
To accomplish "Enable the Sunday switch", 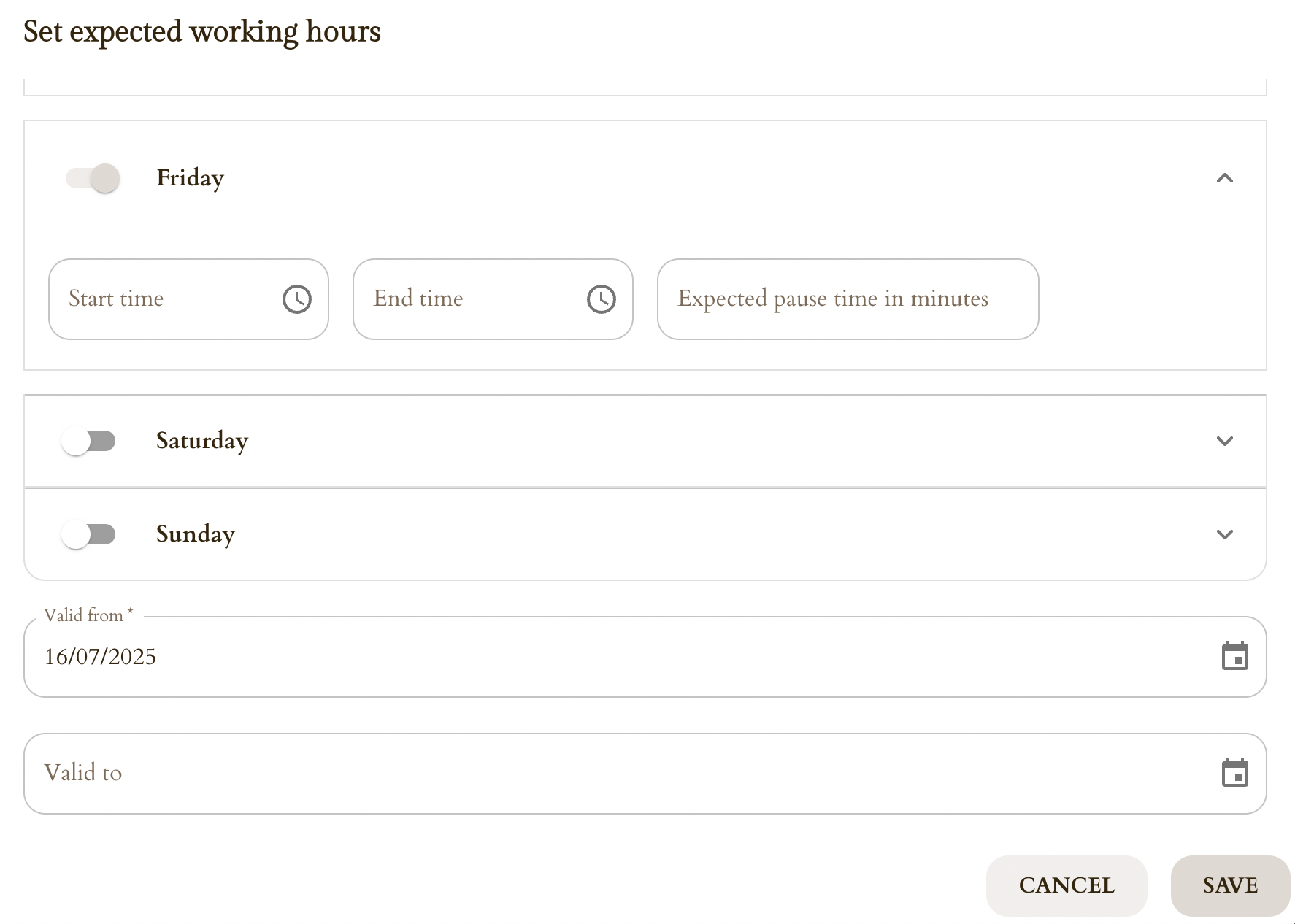I will pyautogui.click(x=88, y=534).
